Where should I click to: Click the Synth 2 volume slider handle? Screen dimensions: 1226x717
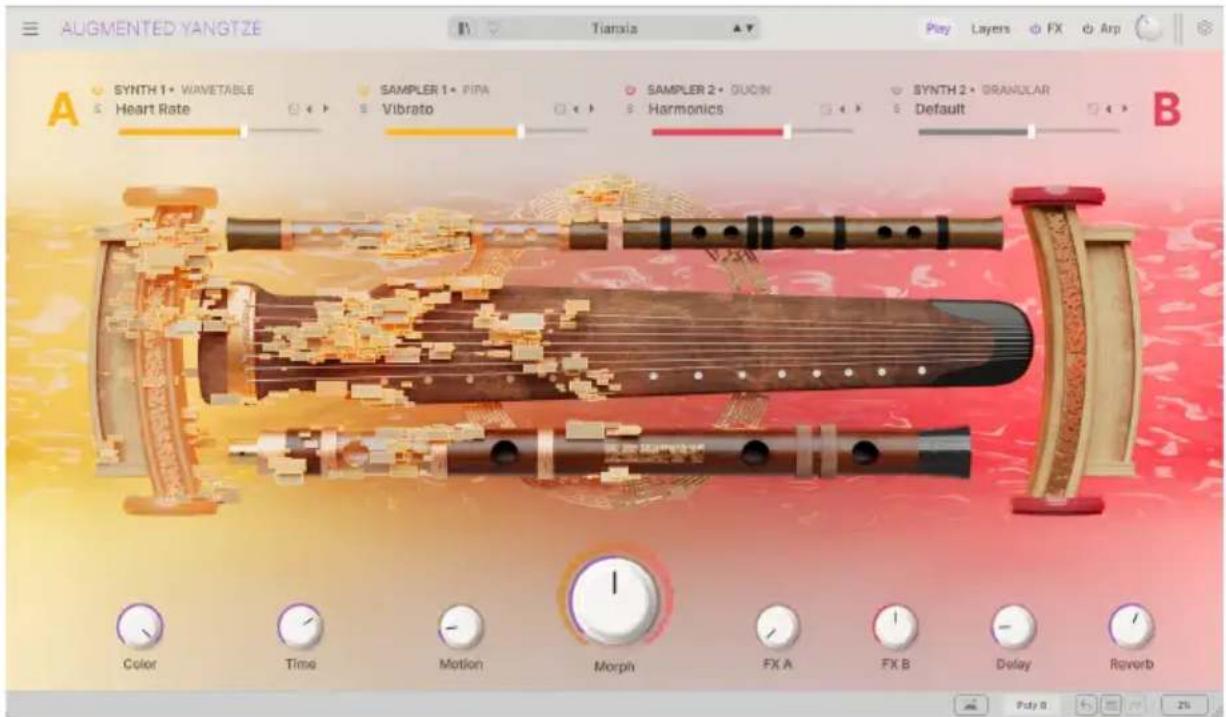[x=1032, y=131]
